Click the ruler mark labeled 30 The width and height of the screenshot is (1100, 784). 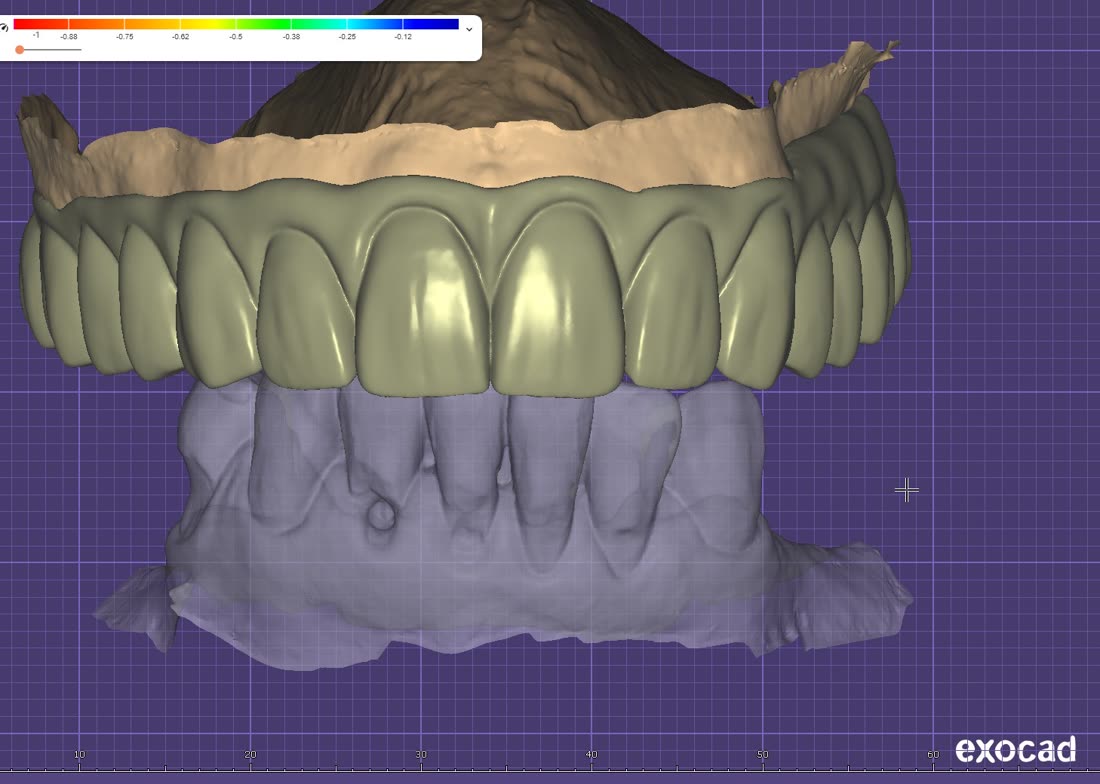(x=421, y=755)
